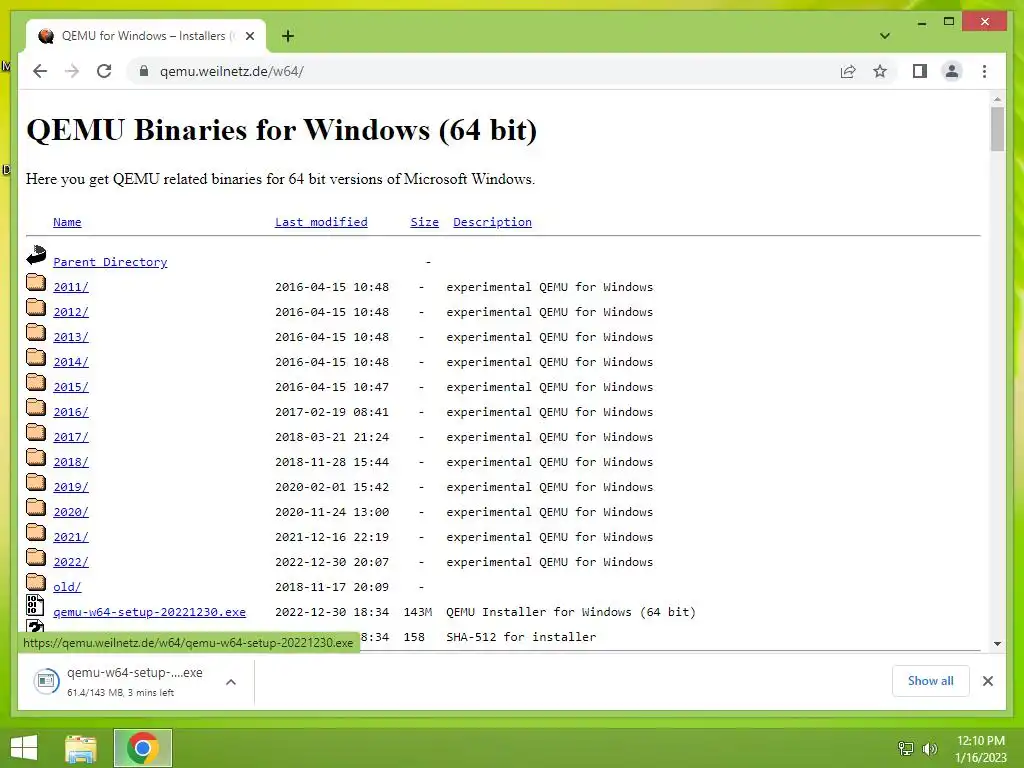Click the scrollbar up arrow

pos(997,99)
